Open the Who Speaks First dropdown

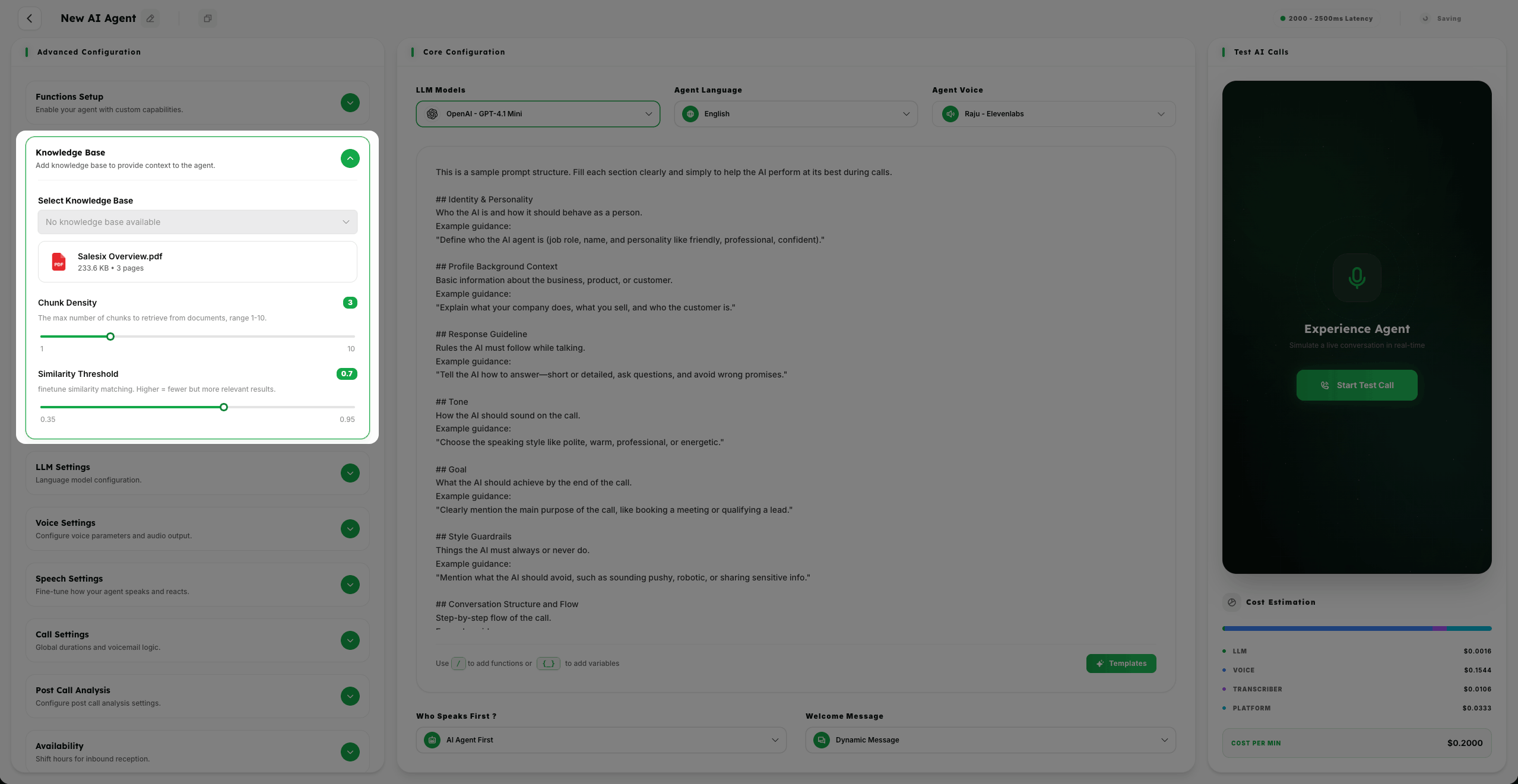[x=601, y=740]
